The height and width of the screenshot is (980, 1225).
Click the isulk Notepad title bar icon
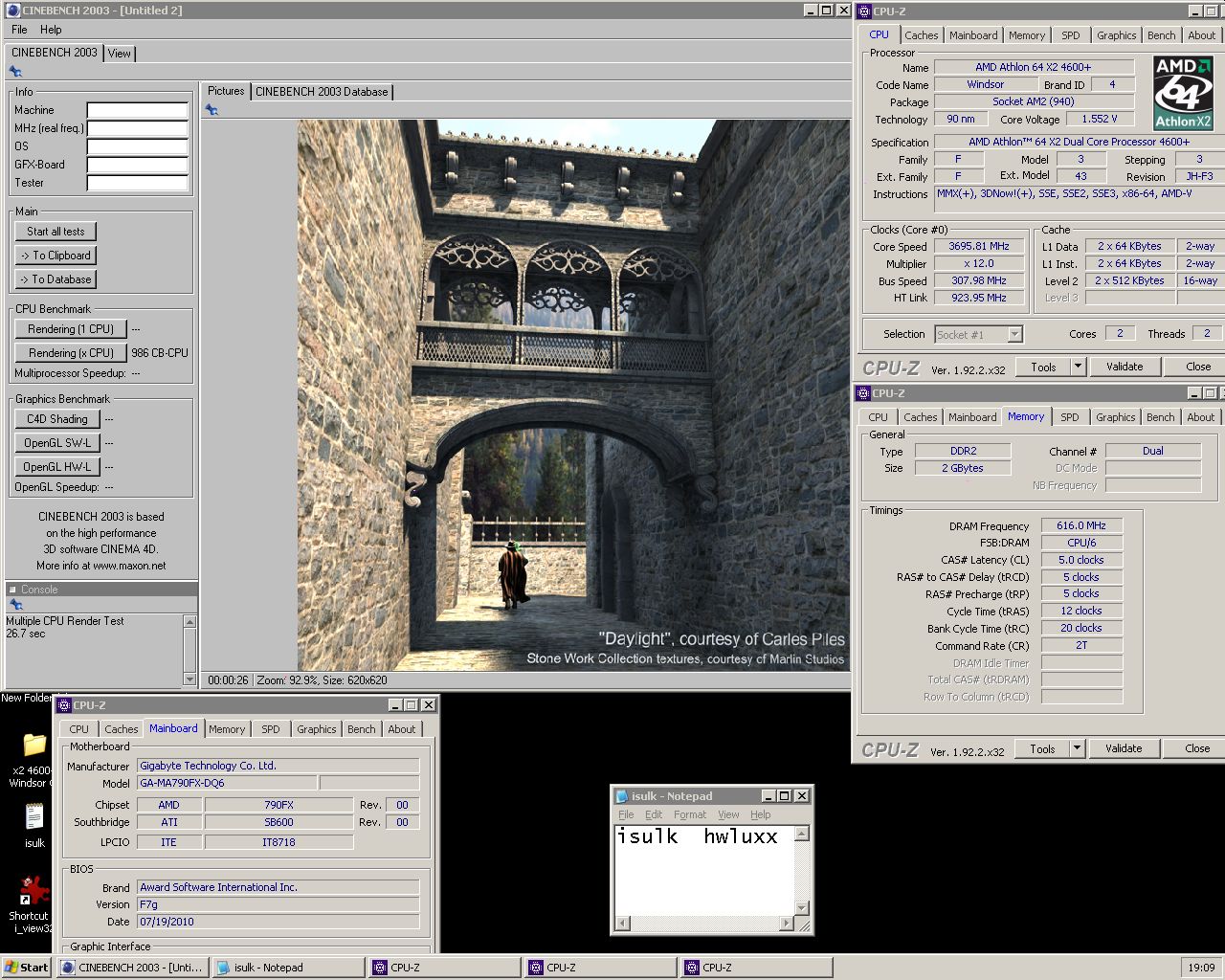[622, 796]
